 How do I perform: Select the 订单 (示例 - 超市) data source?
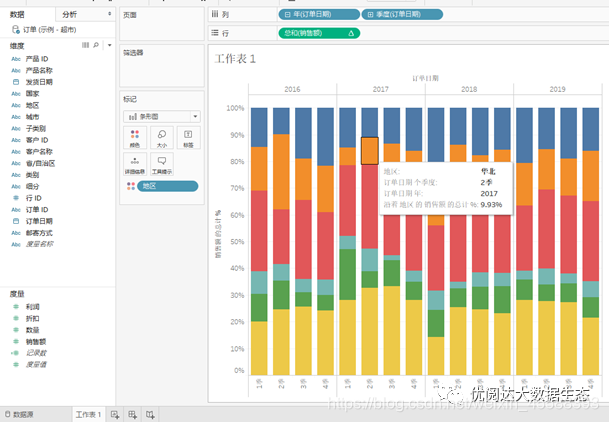tap(44, 30)
